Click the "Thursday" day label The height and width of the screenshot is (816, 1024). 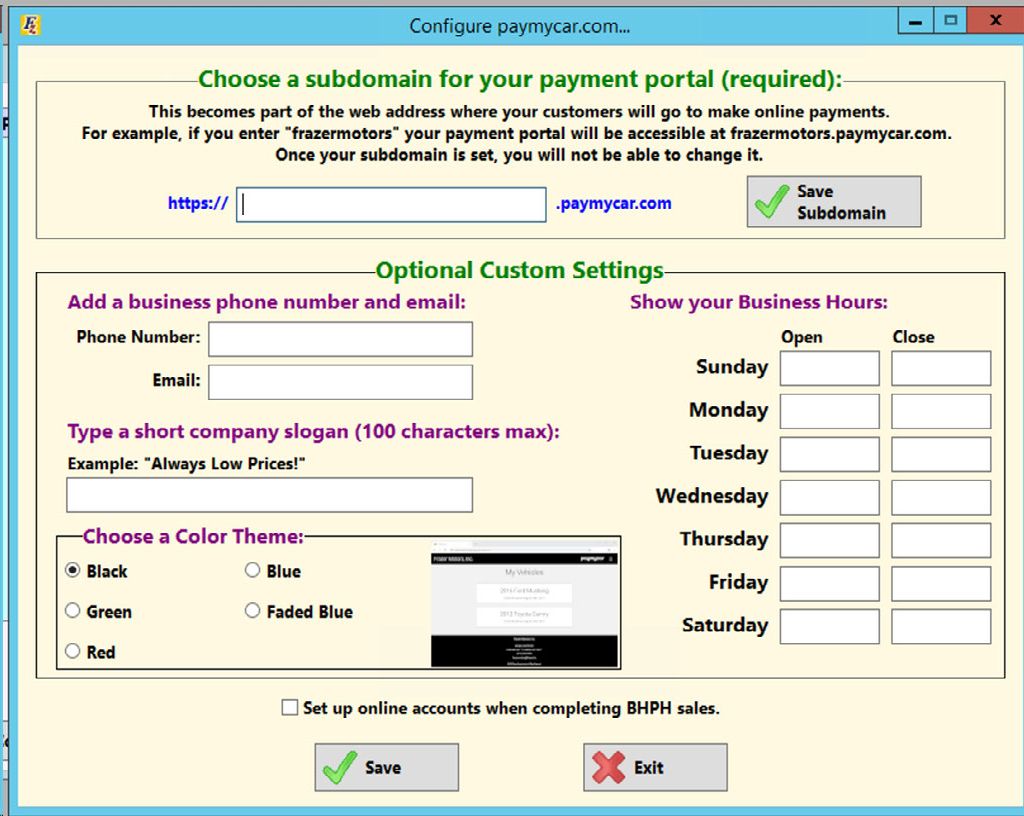point(724,539)
